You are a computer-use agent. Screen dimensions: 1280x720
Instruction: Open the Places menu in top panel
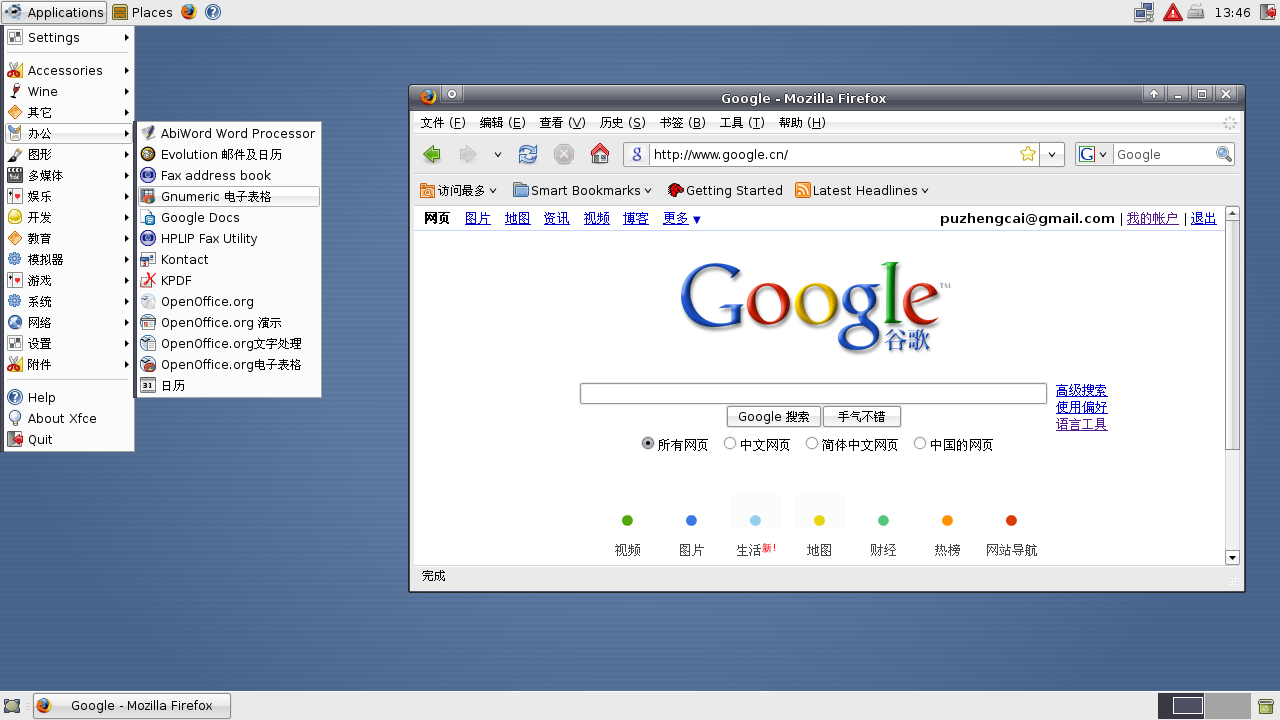click(142, 12)
